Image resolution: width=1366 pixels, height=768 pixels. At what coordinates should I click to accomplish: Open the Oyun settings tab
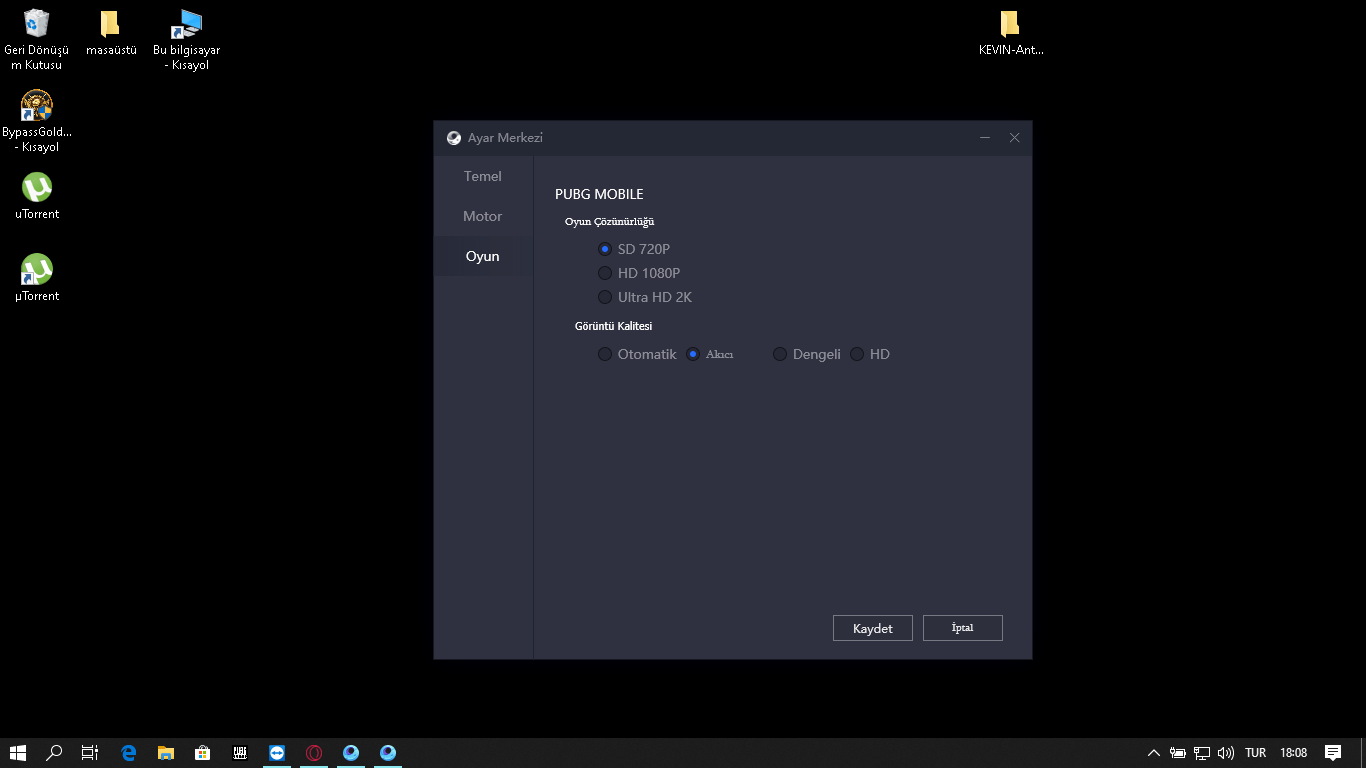(483, 256)
